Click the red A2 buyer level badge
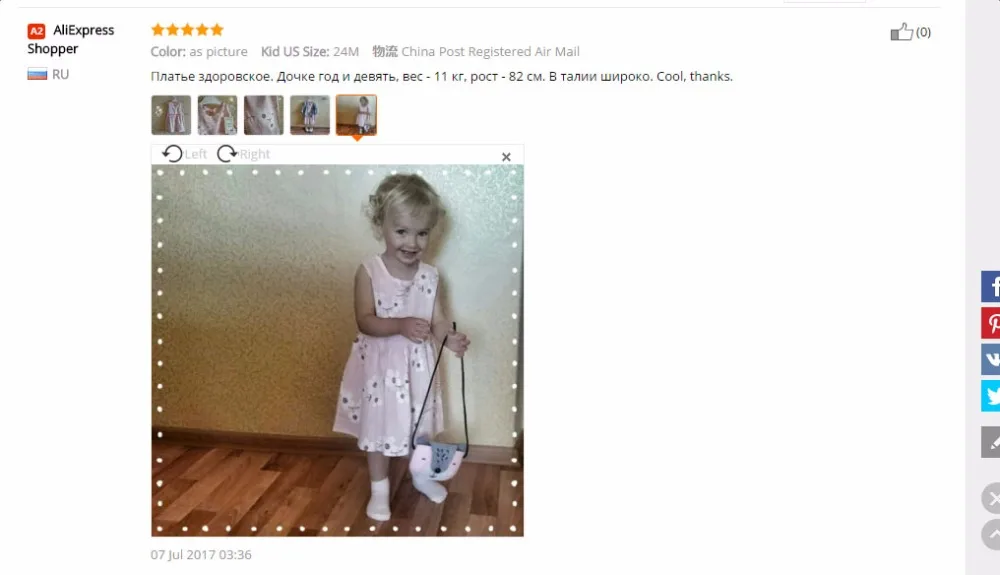Viewport: 1000px width, 575px height. tap(36, 31)
